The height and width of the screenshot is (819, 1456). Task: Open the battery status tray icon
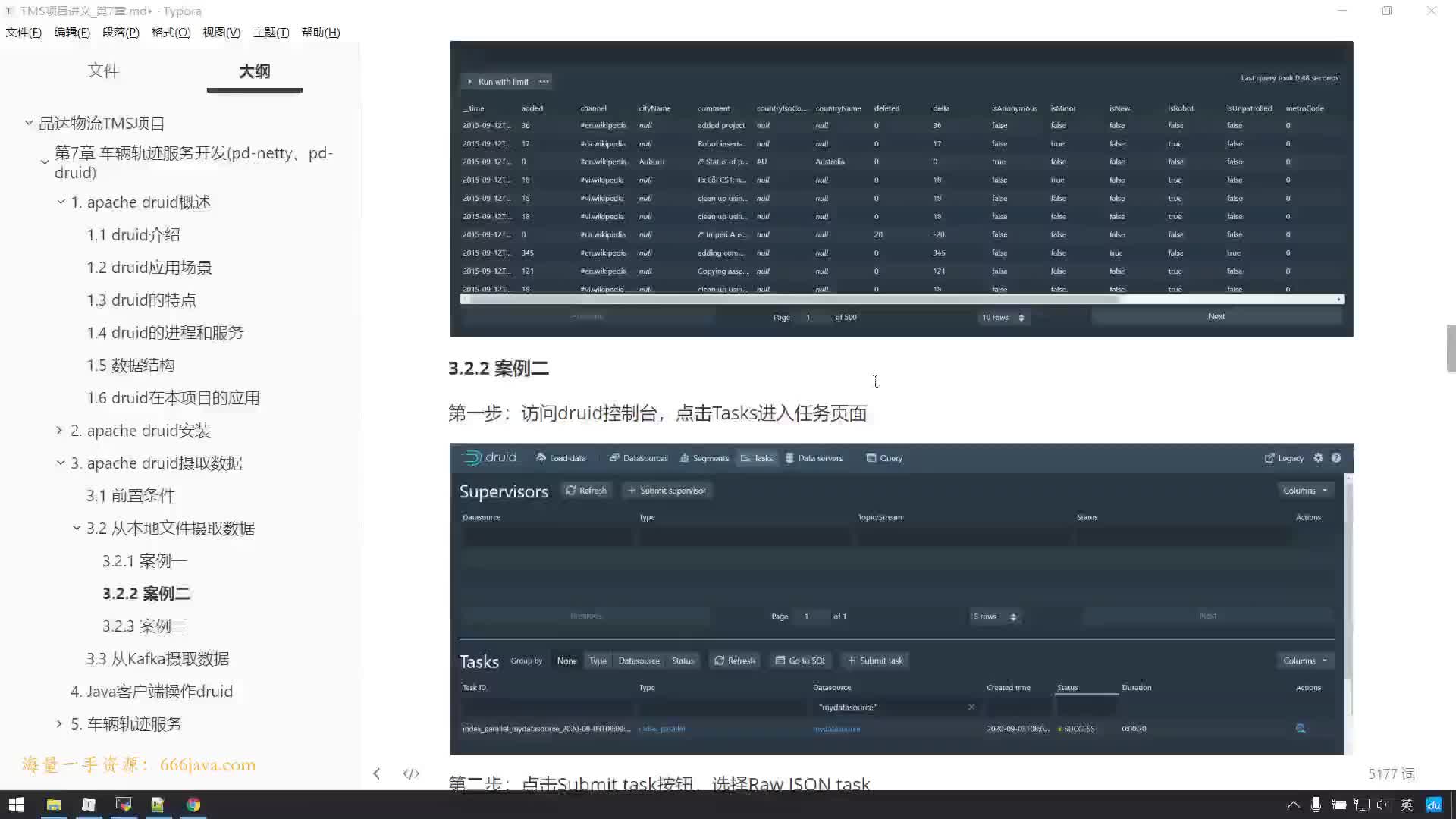(1338, 805)
